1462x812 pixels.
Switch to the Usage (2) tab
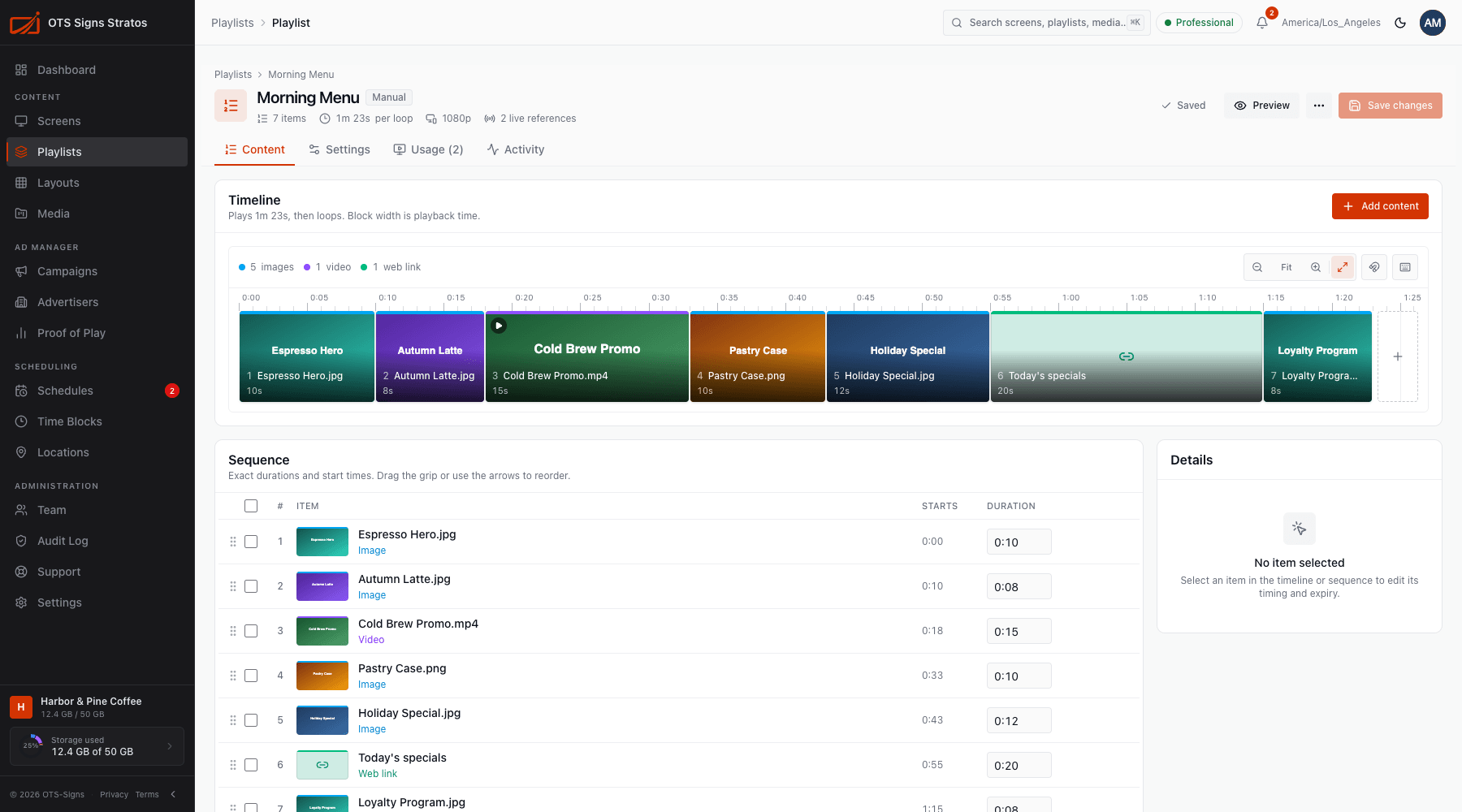coord(428,149)
